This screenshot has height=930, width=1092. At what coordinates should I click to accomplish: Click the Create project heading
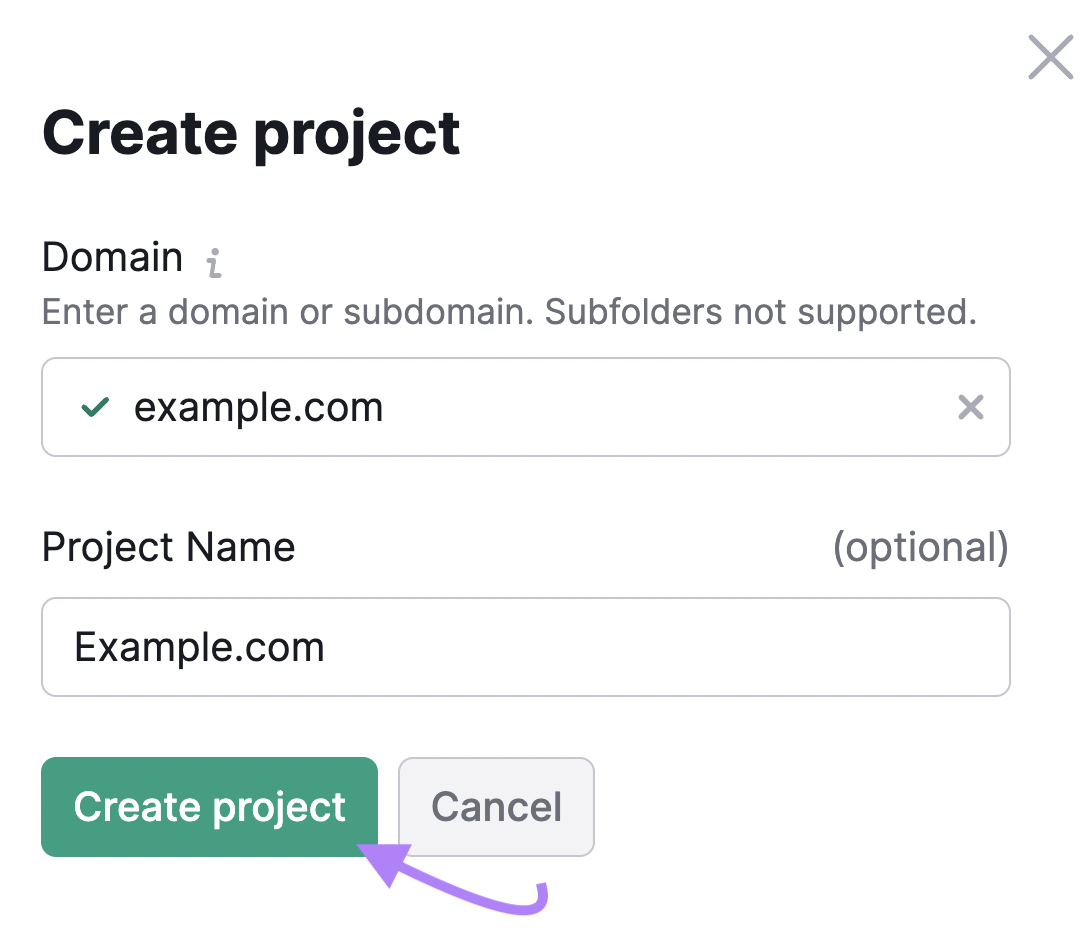[250, 132]
